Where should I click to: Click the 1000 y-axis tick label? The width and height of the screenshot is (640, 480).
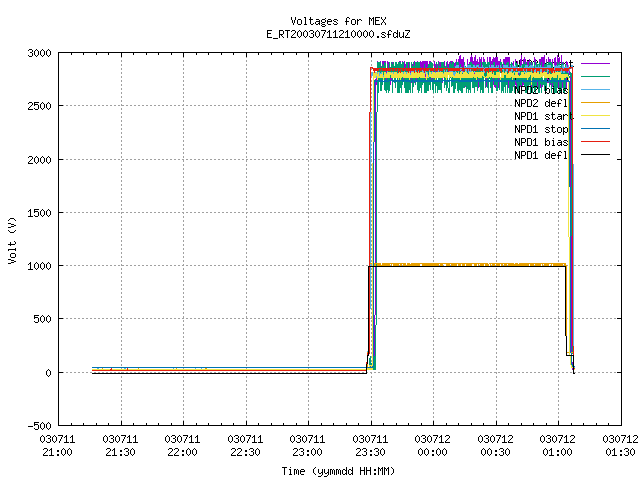coord(40,266)
